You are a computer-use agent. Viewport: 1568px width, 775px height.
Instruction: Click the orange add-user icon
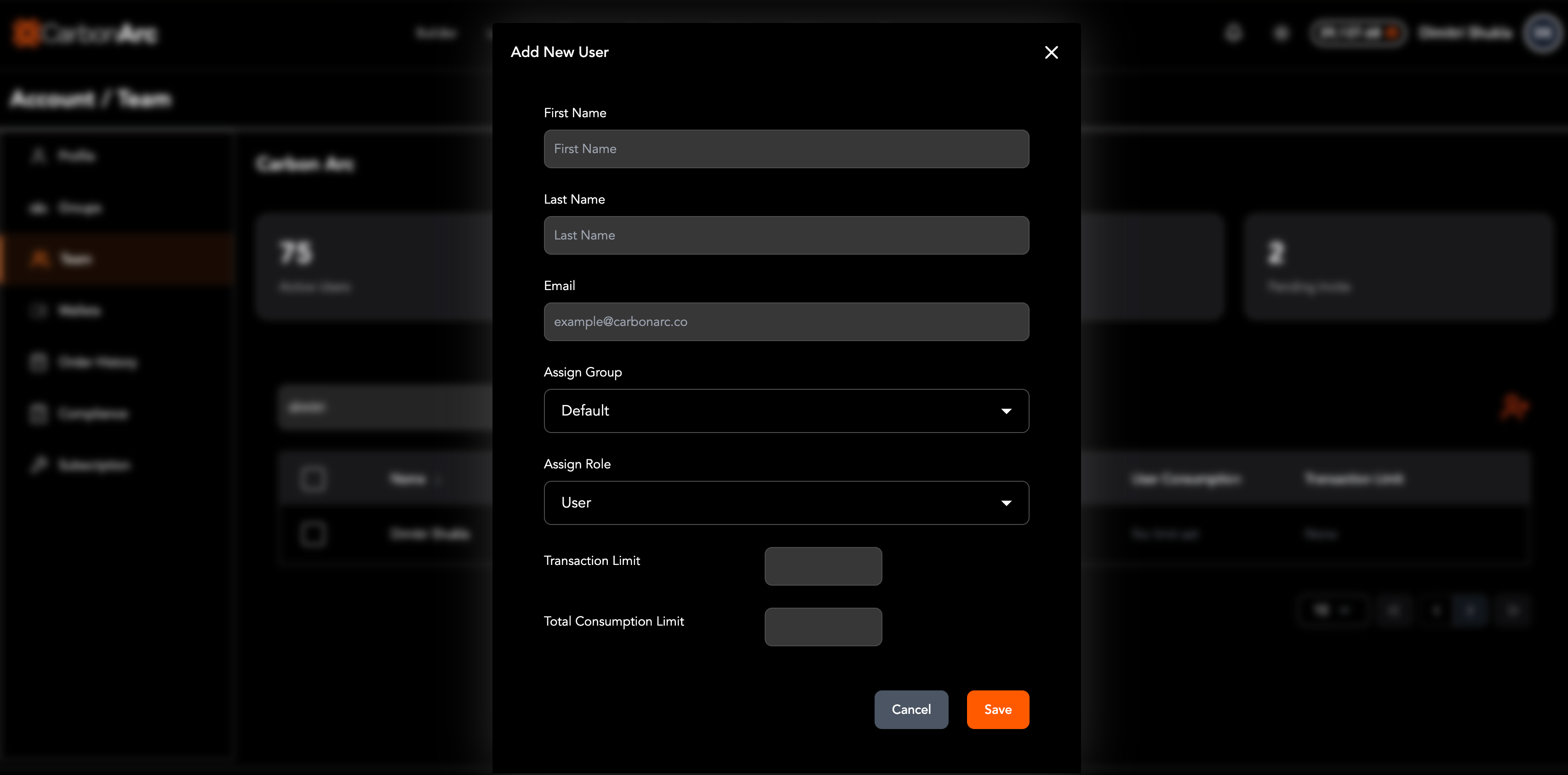(1513, 406)
